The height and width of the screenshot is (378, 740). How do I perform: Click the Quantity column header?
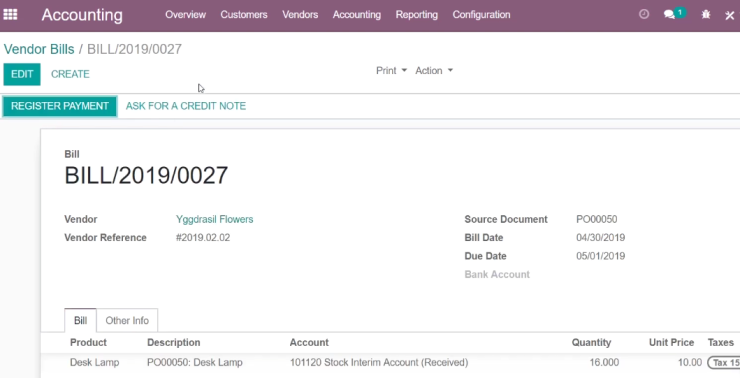591,343
